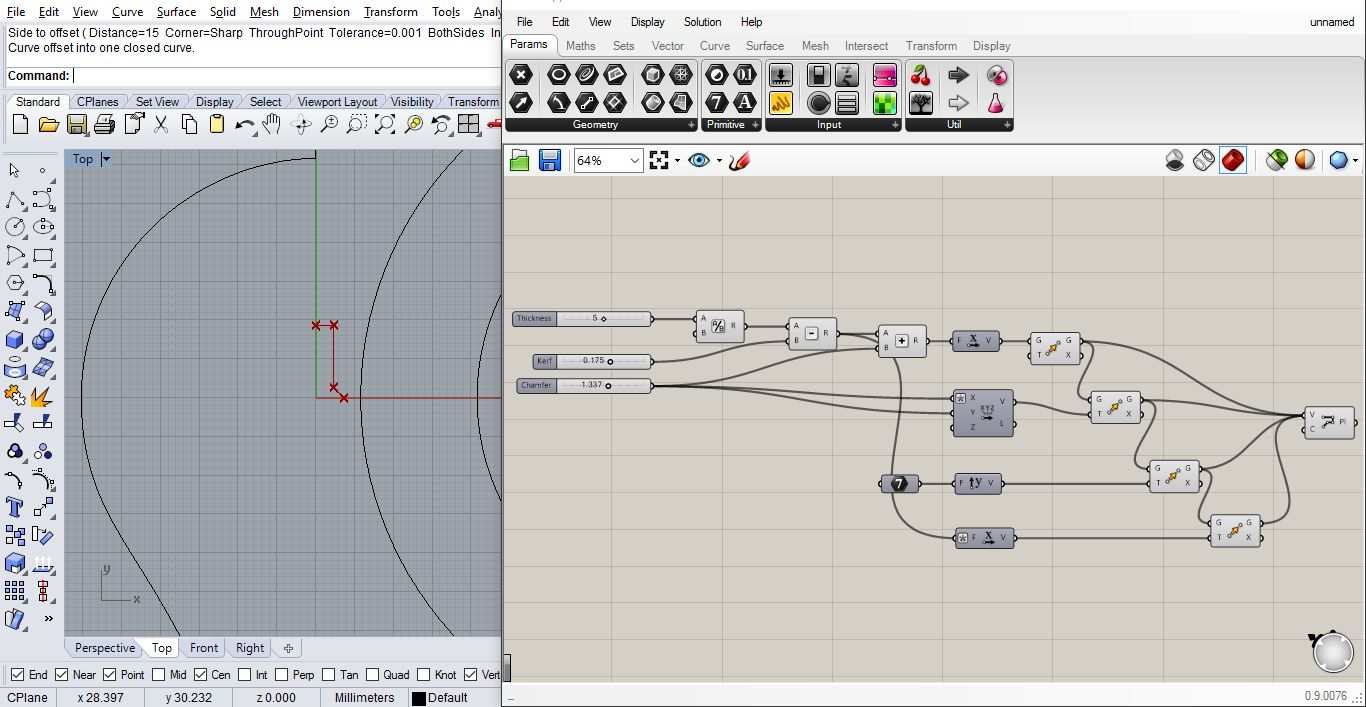Expand the Input panel with its plus

coord(895,125)
